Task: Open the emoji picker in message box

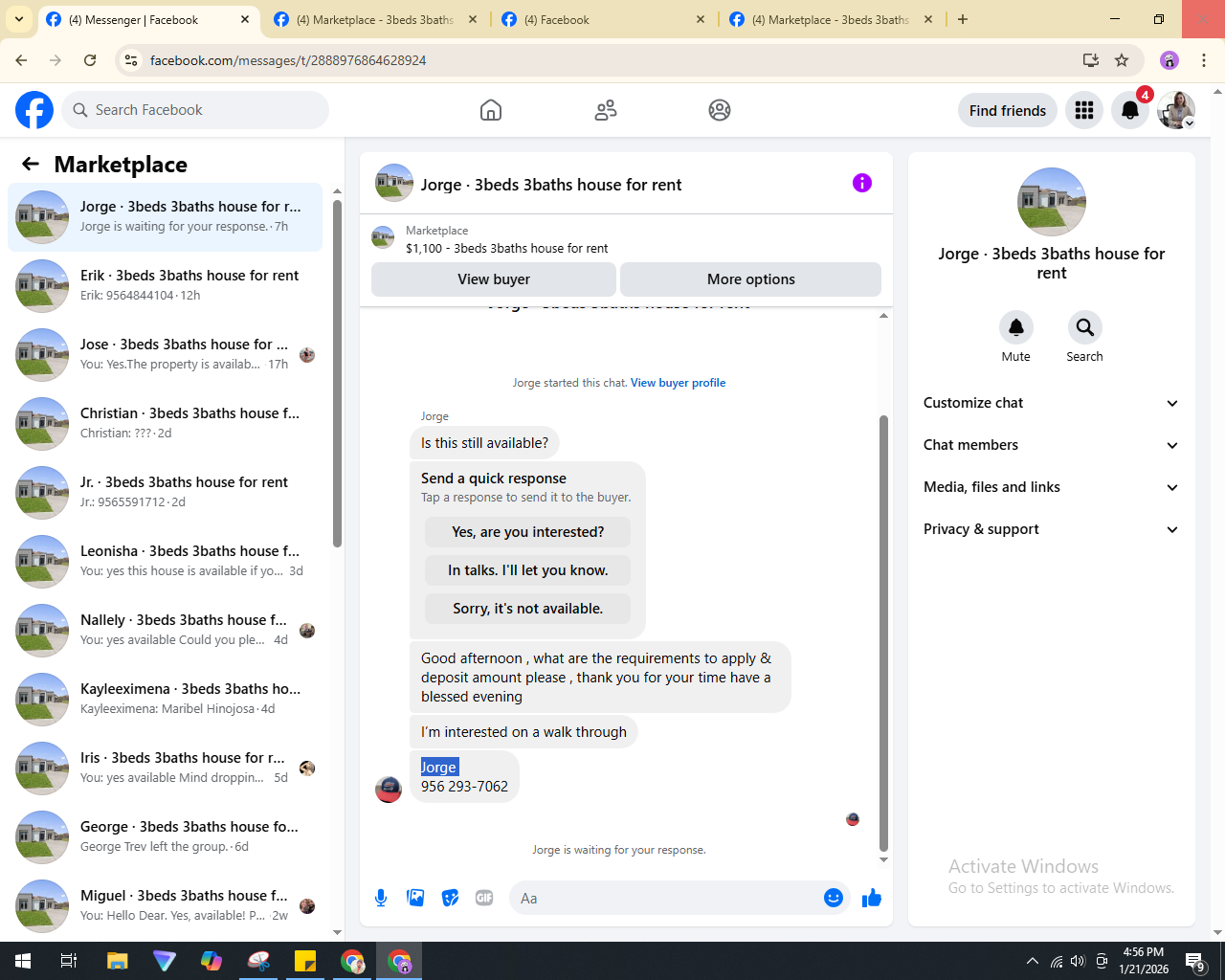Action: point(834,898)
